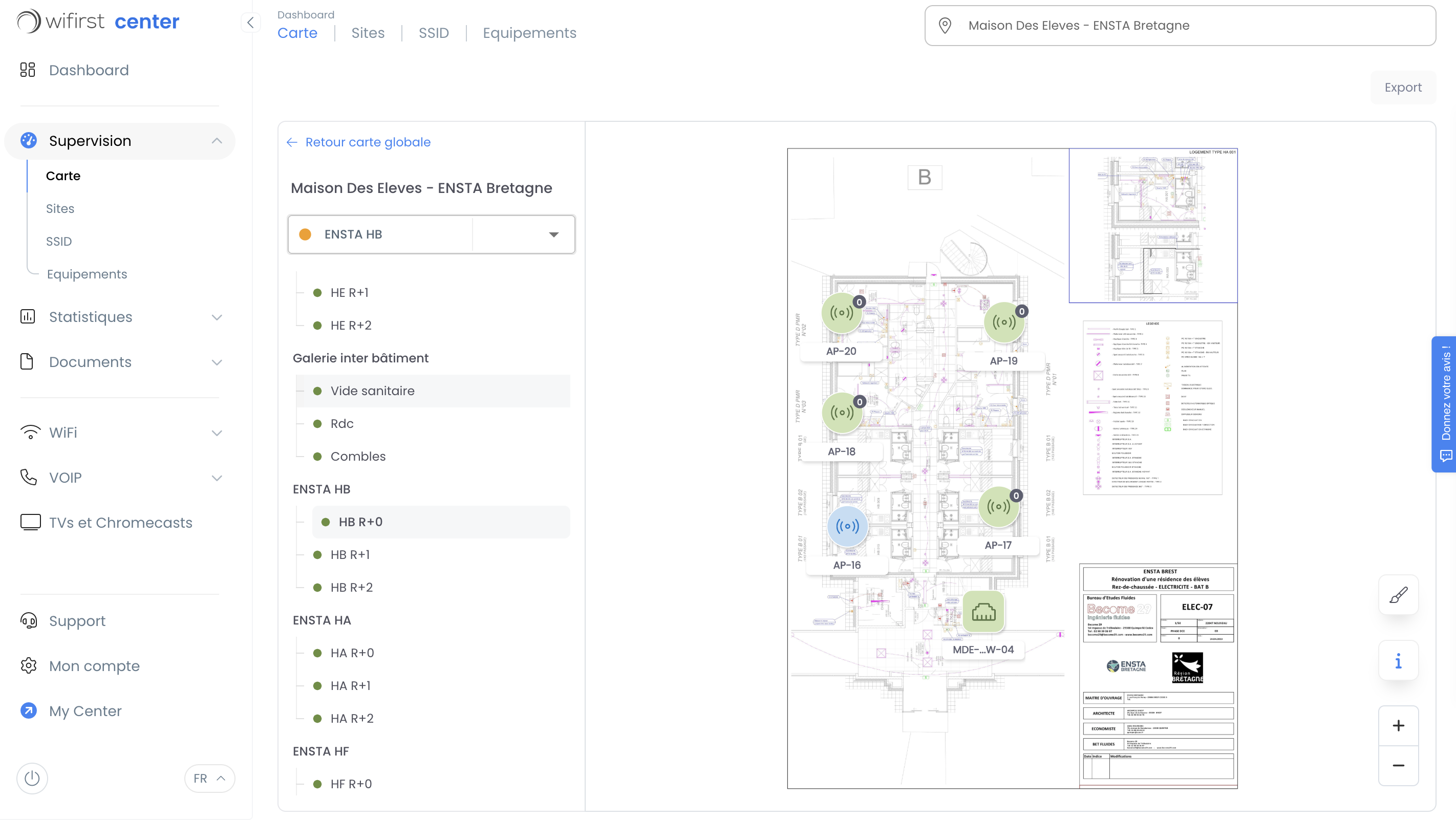
Task: Open TVs et Chromecasts section
Action: point(119,523)
